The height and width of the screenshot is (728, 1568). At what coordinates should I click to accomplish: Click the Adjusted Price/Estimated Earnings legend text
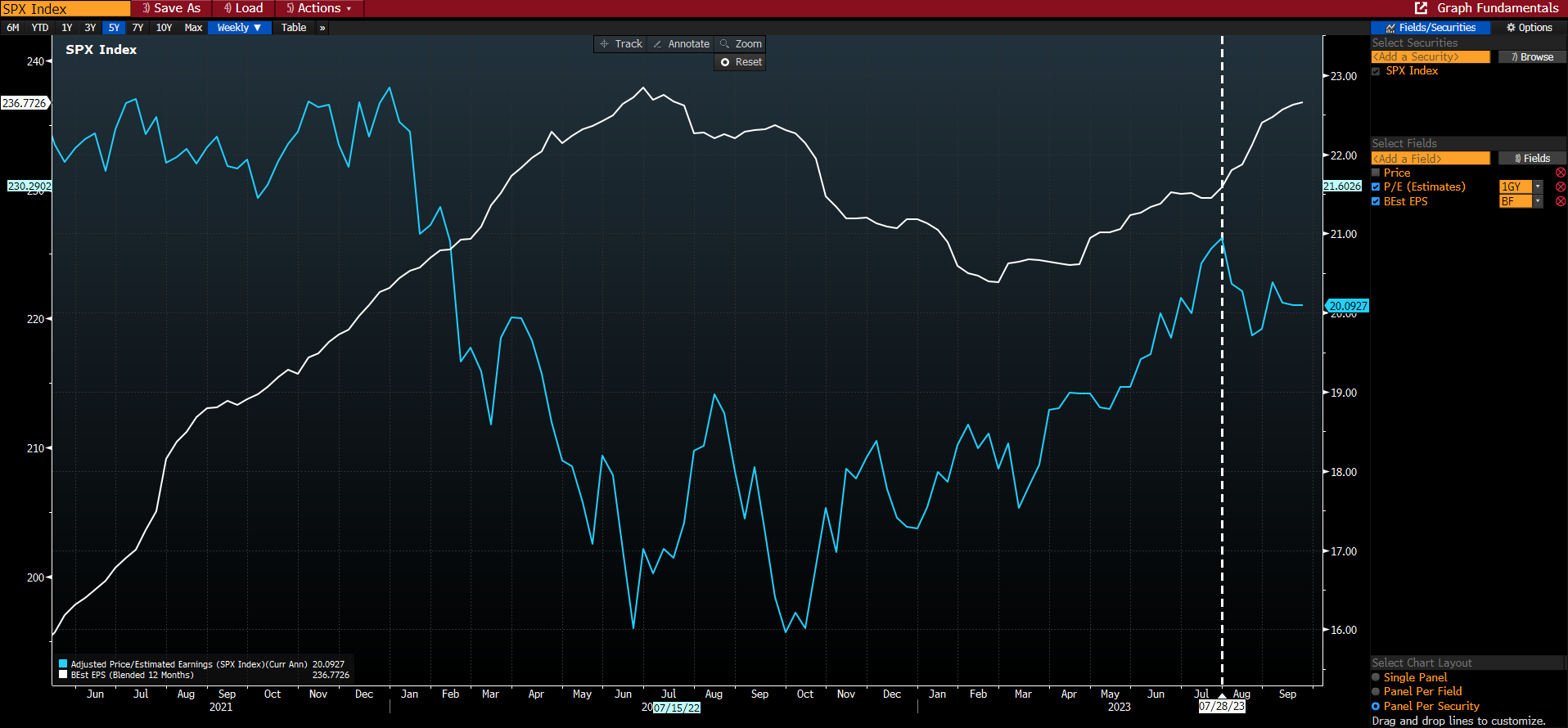189,664
